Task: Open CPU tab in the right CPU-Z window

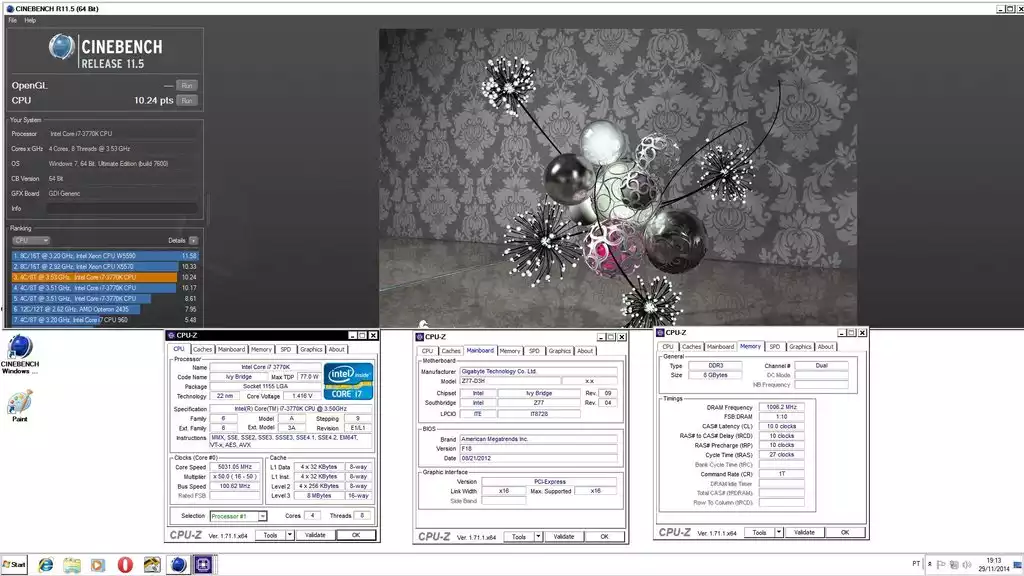Action: 667,347
